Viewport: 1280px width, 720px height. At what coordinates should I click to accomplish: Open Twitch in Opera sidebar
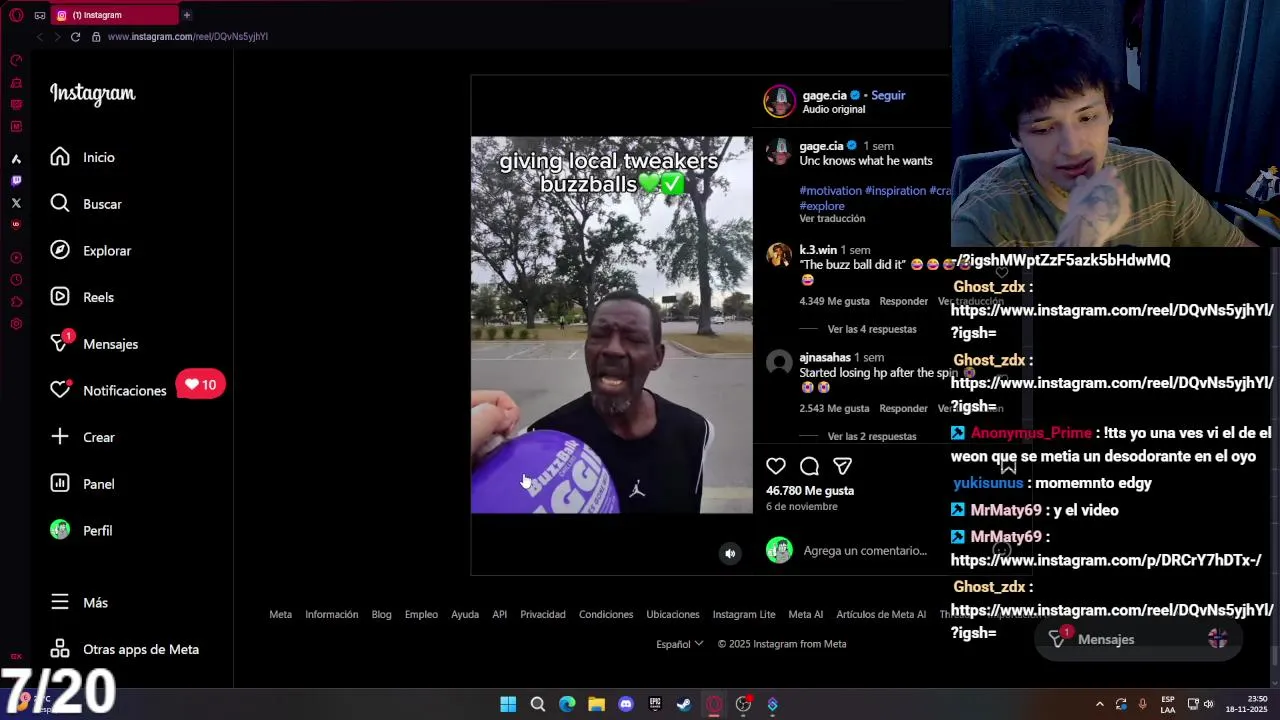tap(16, 181)
